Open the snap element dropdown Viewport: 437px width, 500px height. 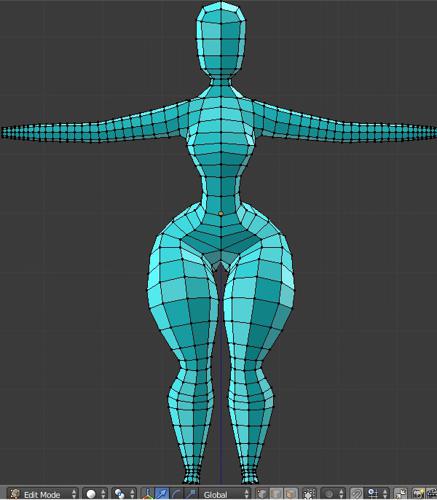pyautogui.click(x=376, y=494)
